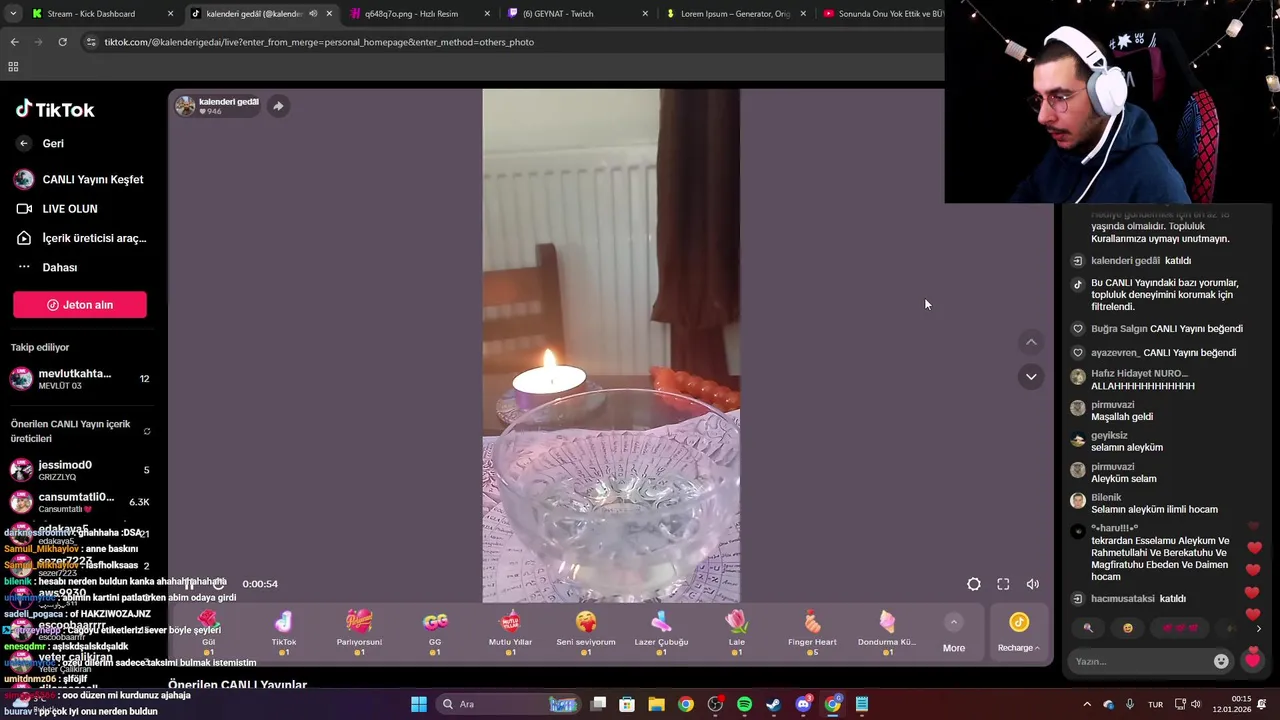Screen dimensions: 1280x720
Task: Switch to the Sonunda Onu Yok Ettik YouTube tab
Action: [x=882, y=14]
